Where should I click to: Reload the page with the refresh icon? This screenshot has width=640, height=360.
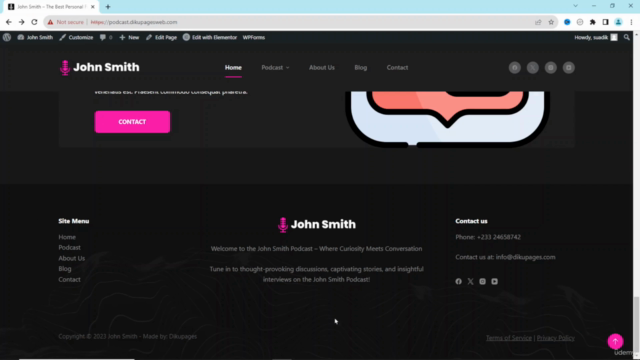(34, 22)
